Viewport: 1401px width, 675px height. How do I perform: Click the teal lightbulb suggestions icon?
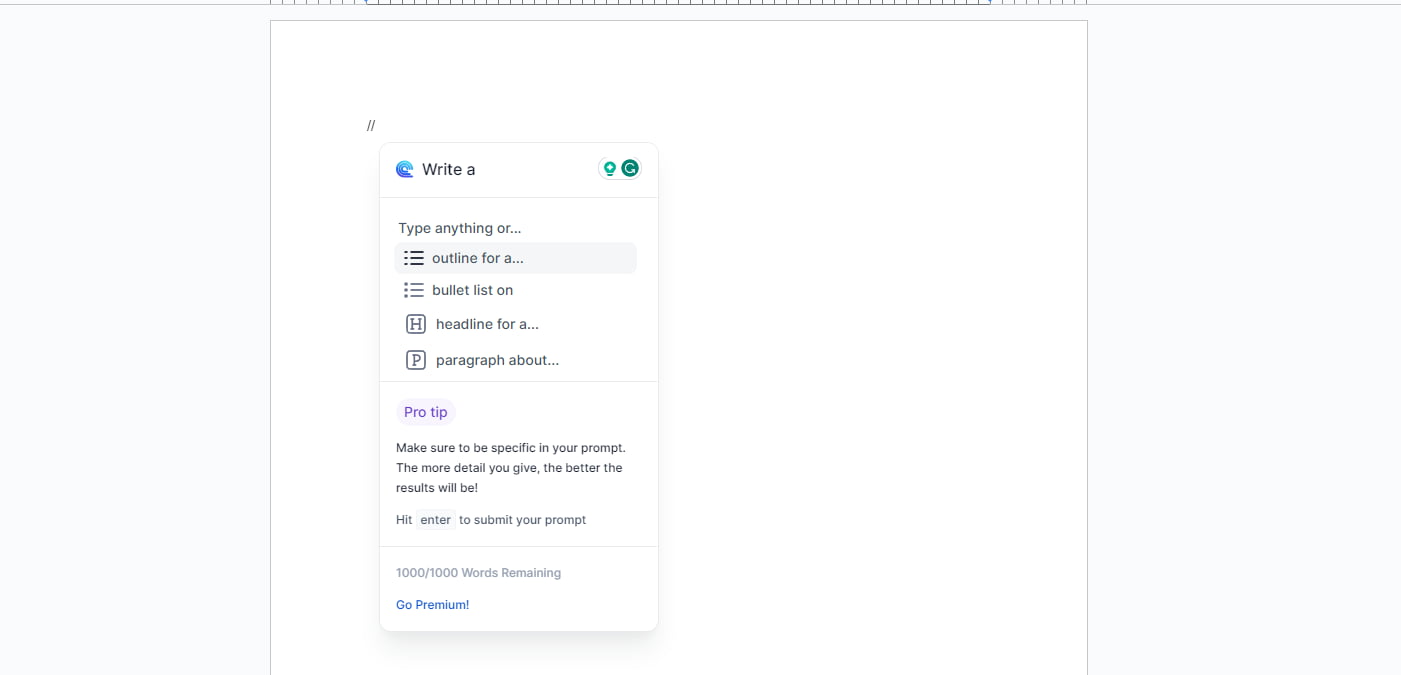pyautogui.click(x=609, y=168)
